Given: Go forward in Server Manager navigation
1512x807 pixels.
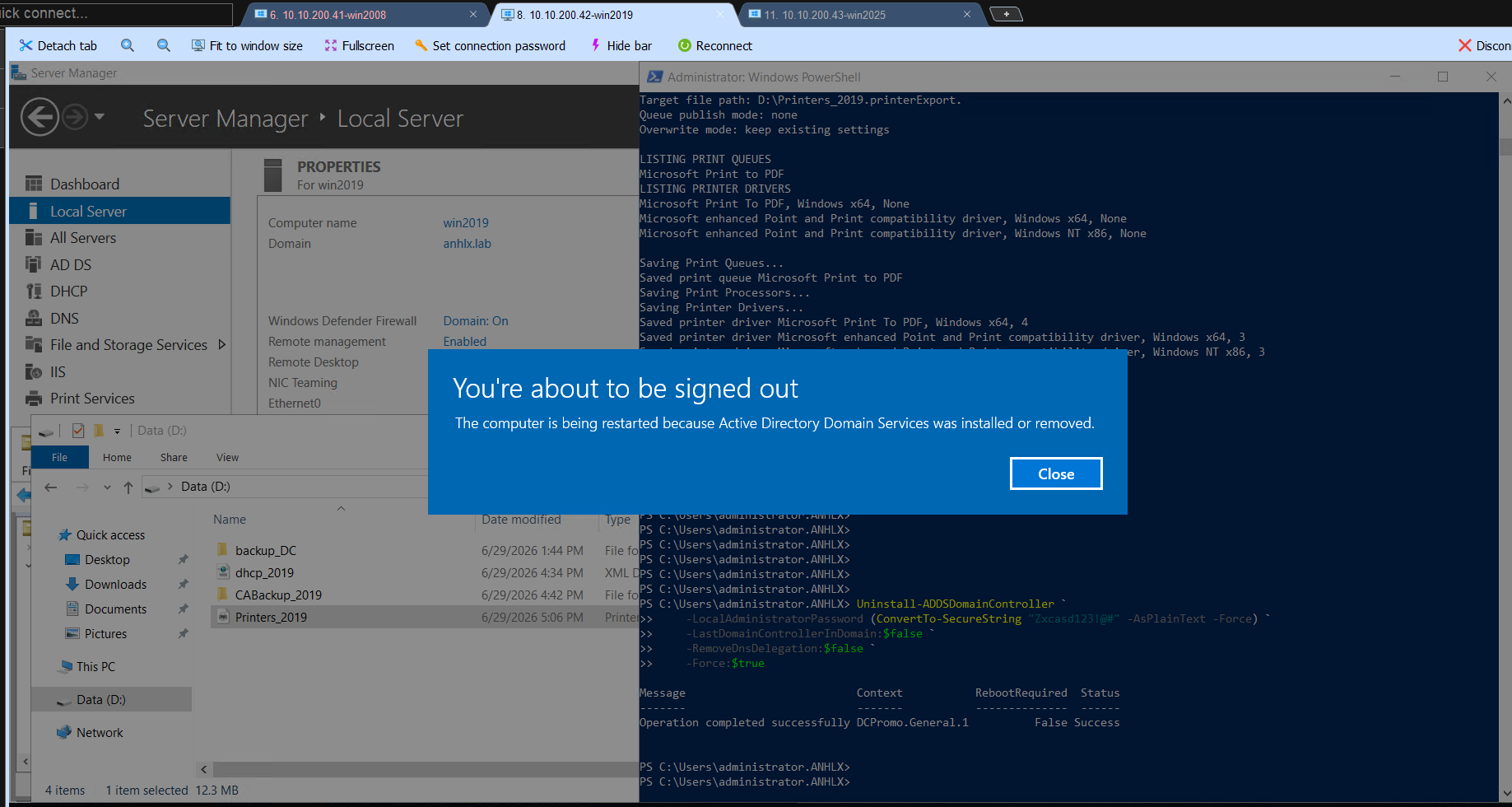Looking at the screenshot, I should click(75, 117).
